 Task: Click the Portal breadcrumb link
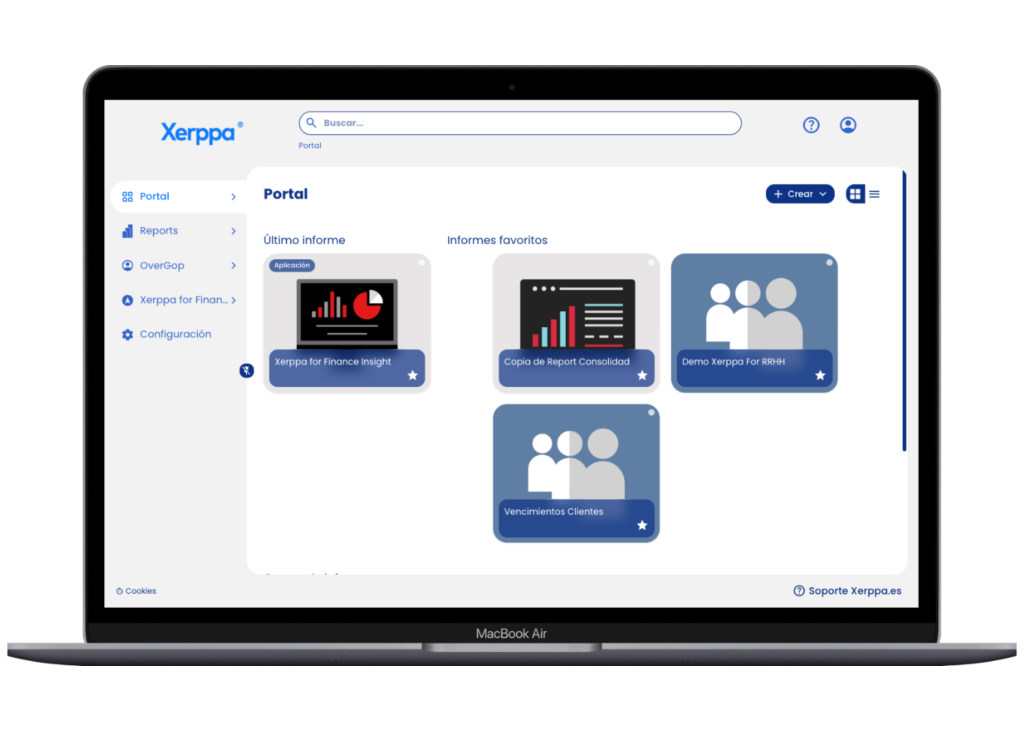[310, 146]
